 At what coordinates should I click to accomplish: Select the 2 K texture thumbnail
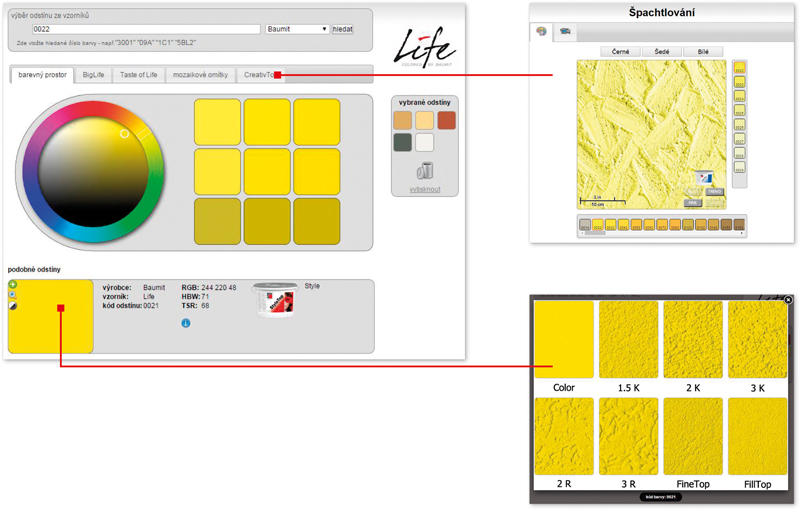coord(693,339)
